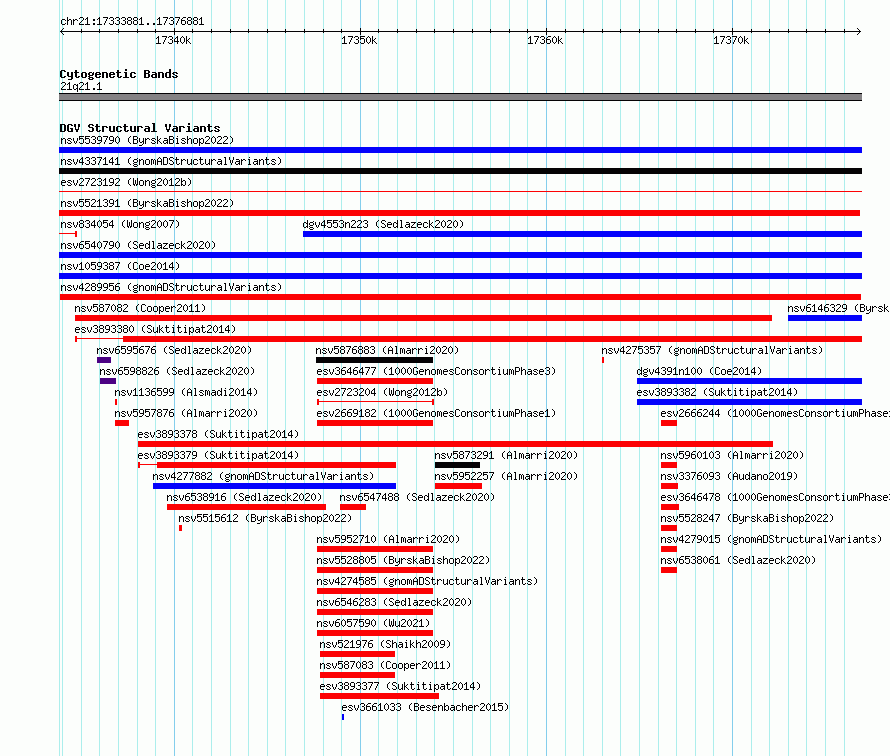Image resolution: width=890 pixels, height=756 pixels.
Task: Select the esv3646478 variant label
Action: pyautogui.click(x=775, y=497)
